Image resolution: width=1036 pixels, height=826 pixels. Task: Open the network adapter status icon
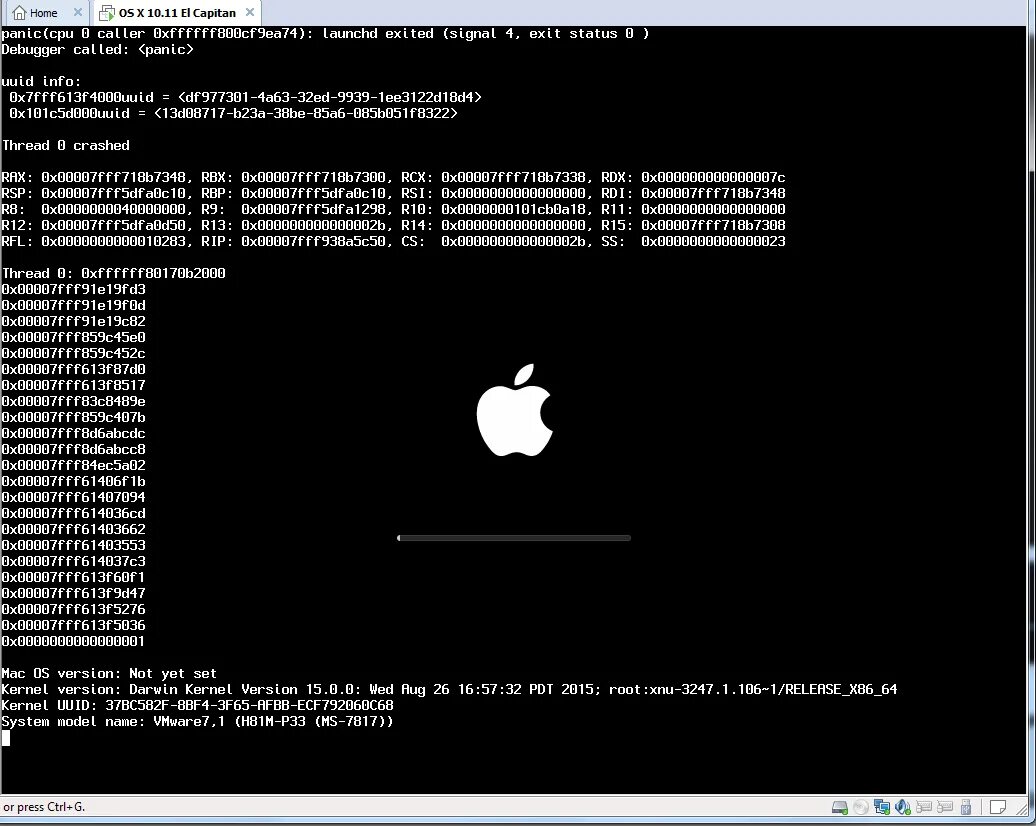(x=881, y=807)
